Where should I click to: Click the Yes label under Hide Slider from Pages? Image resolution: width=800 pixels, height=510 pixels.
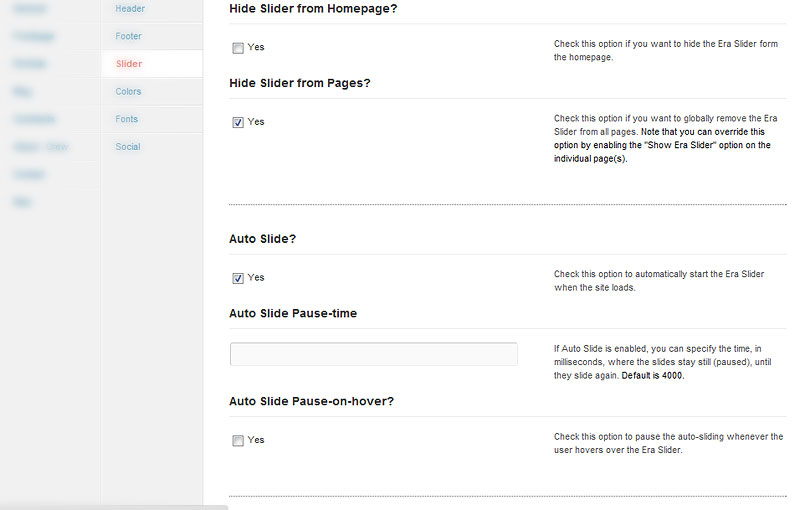(x=256, y=122)
